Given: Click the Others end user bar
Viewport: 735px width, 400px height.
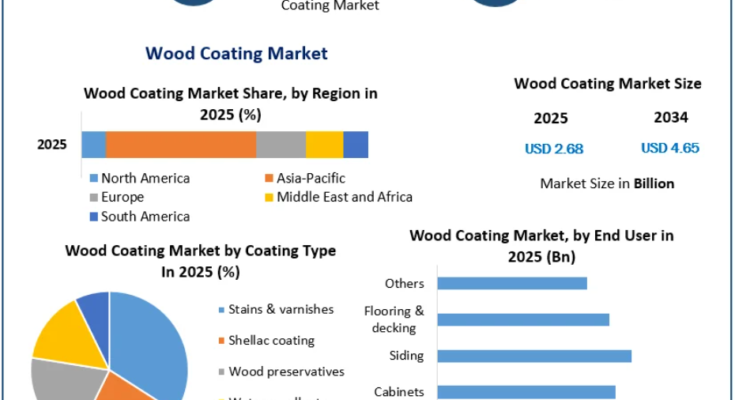Looking at the screenshot, I should pyautogui.click(x=512, y=283).
